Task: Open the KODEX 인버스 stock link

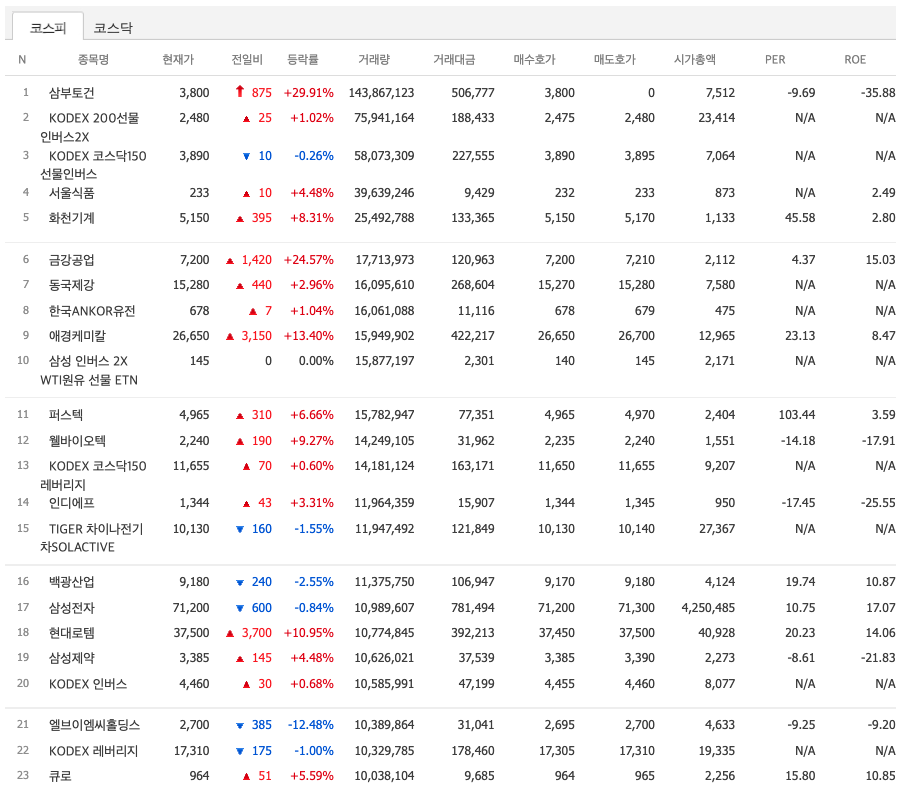Action: (88, 684)
